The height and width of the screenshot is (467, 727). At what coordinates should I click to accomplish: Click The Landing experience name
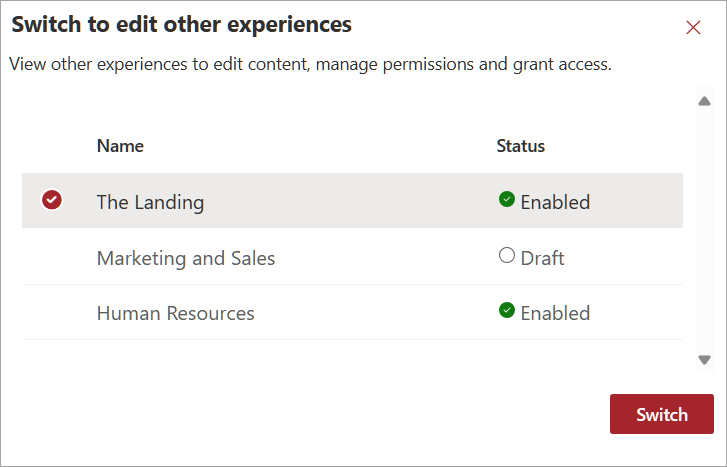point(150,202)
